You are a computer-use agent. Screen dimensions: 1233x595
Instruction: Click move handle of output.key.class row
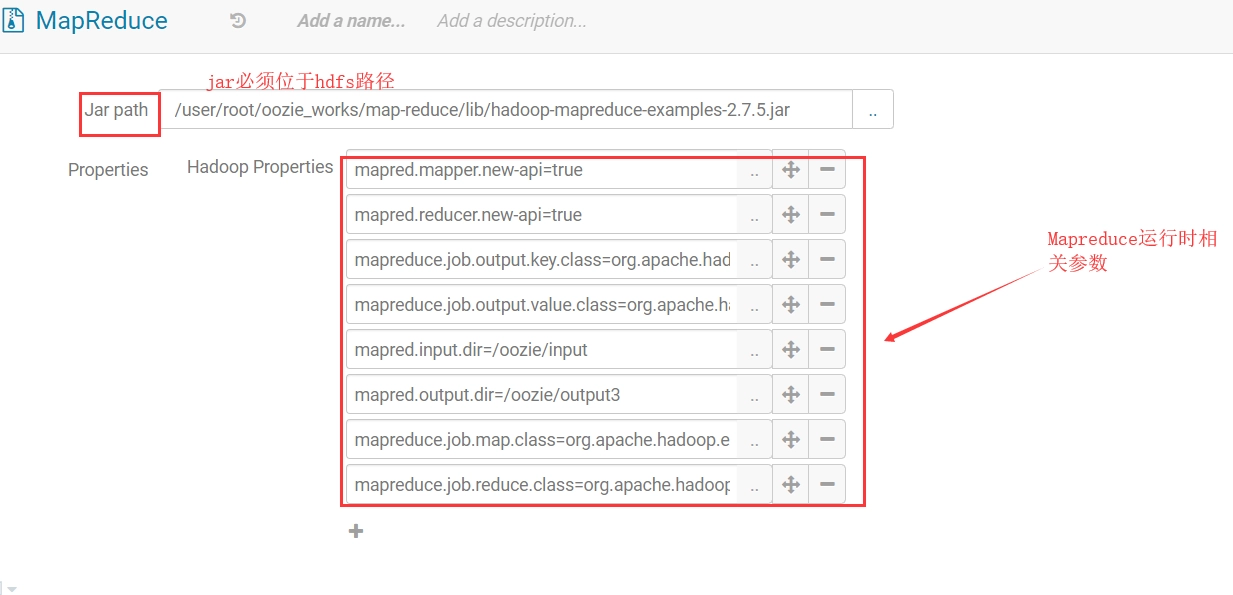pos(790,259)
